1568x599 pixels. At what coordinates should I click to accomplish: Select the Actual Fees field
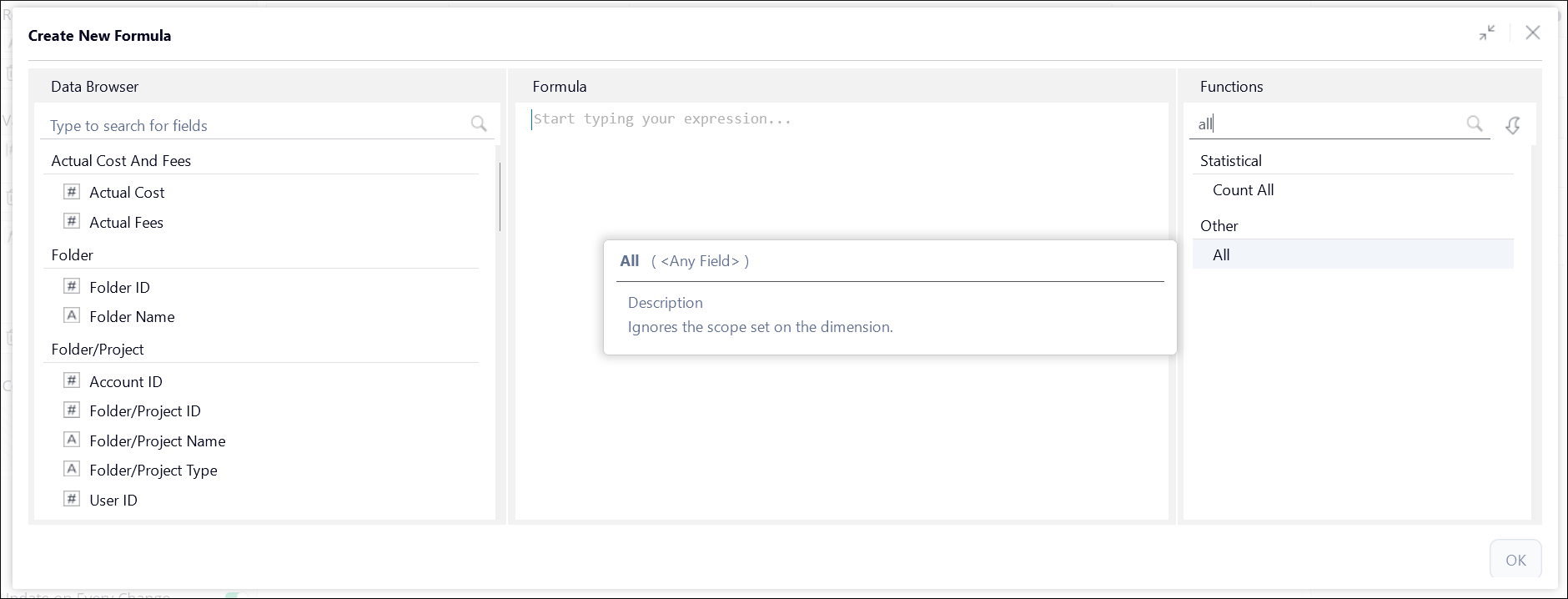[x=126, y=223]
